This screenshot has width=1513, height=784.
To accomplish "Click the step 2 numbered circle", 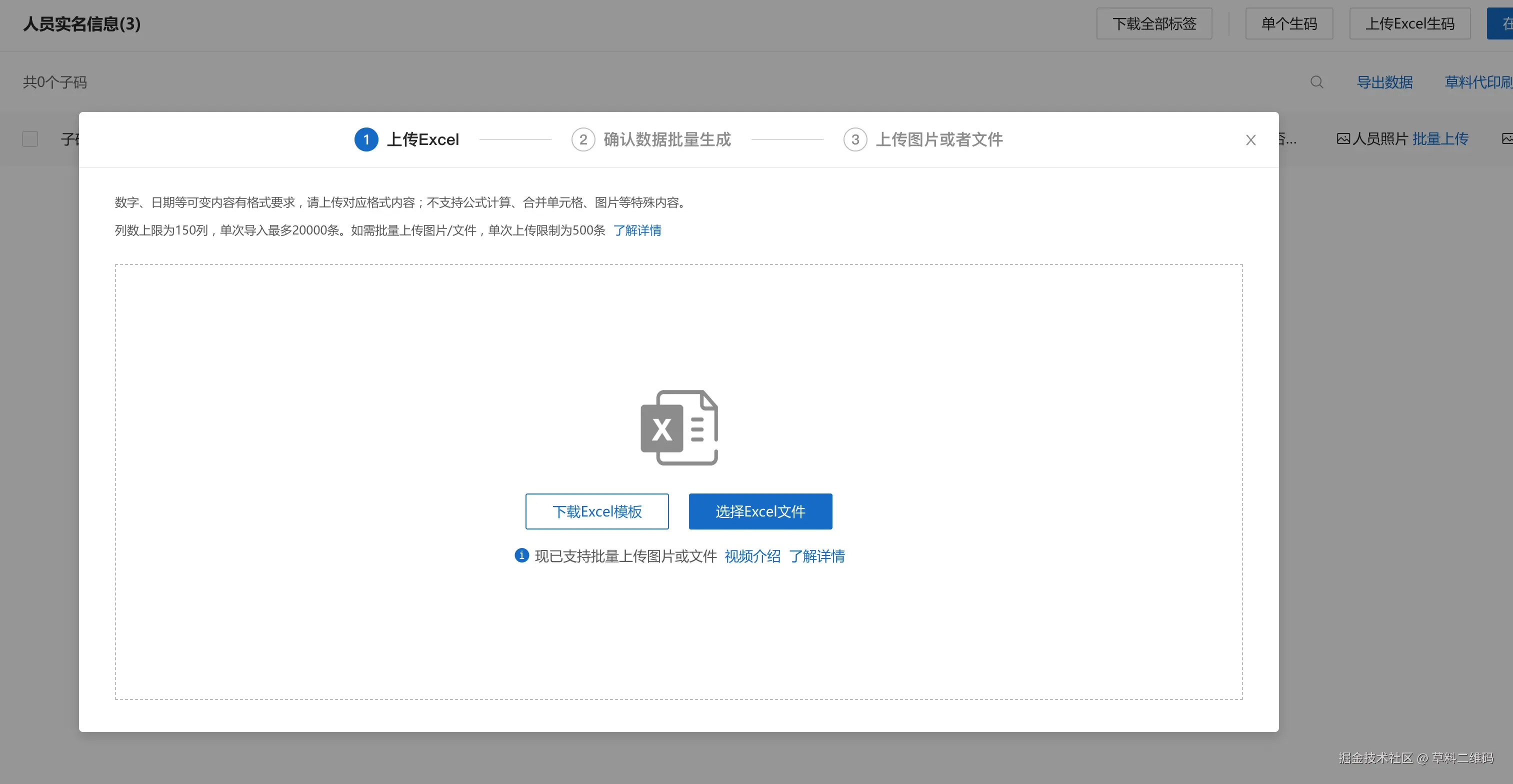I will pyautogui.click(x=582, y=140).
